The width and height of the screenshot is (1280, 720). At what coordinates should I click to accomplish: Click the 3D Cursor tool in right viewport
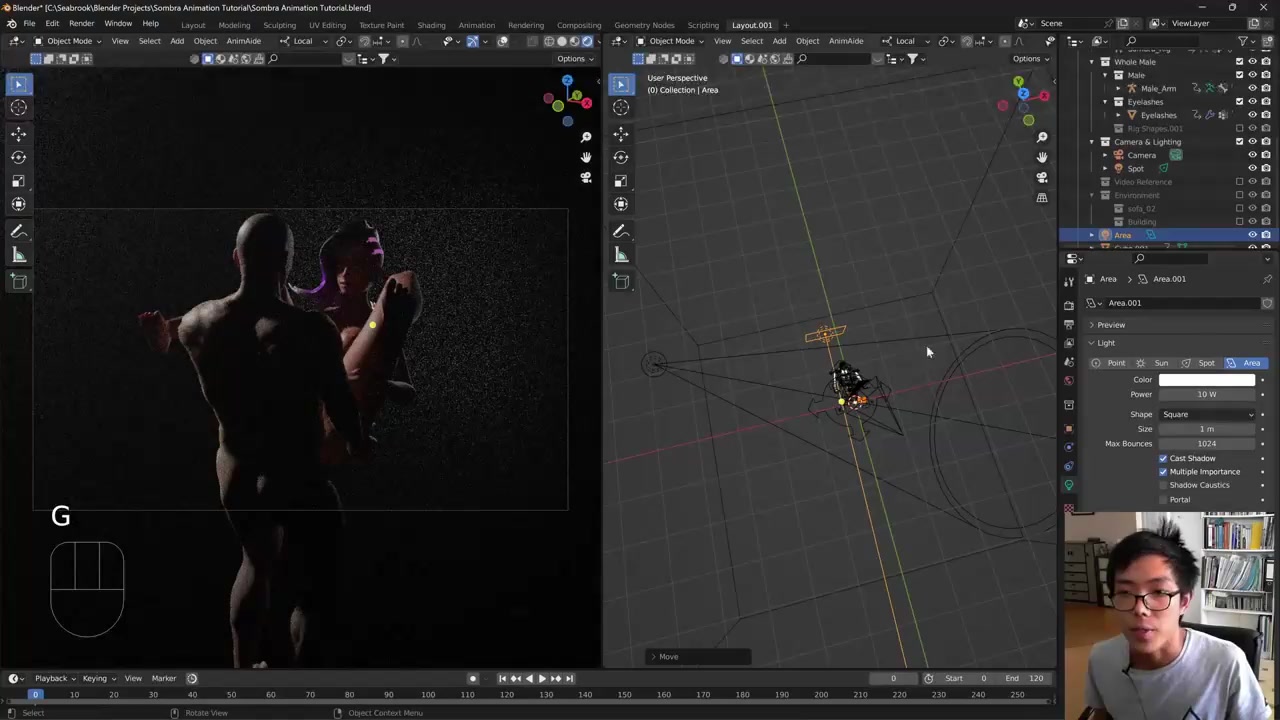click(x=621, y=108)
